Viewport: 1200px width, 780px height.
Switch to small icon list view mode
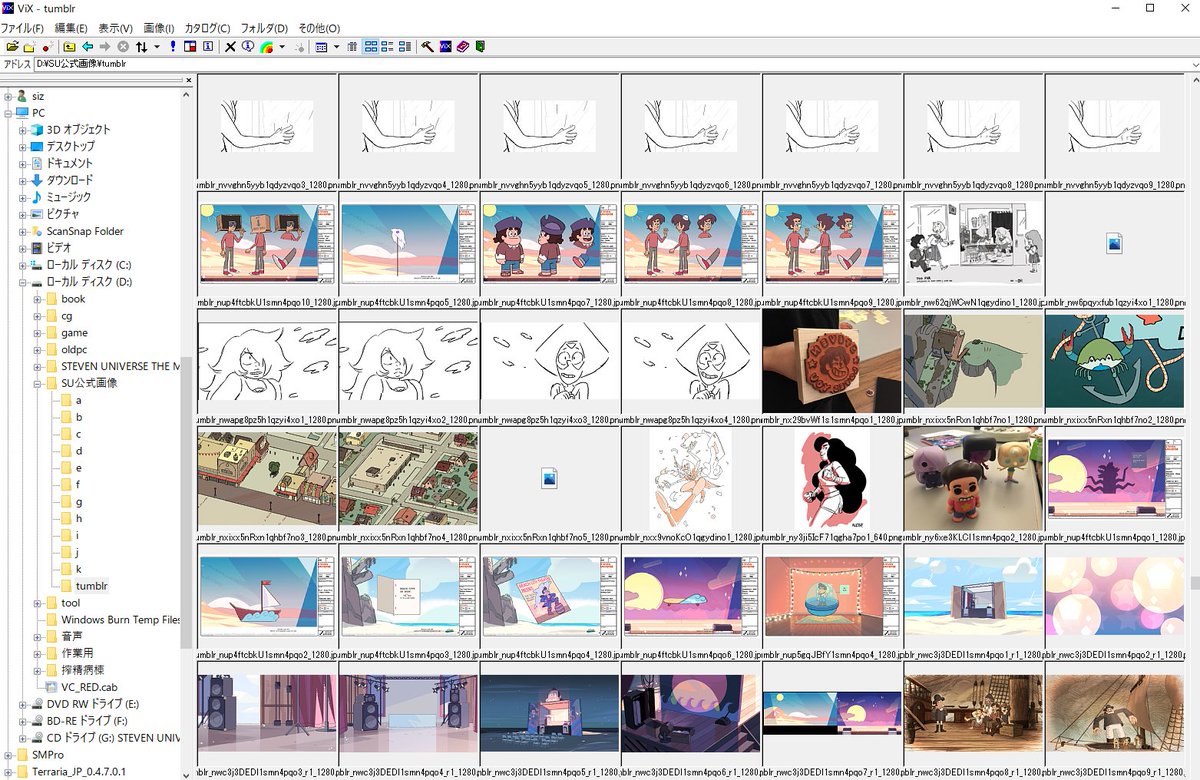point(387,46)
